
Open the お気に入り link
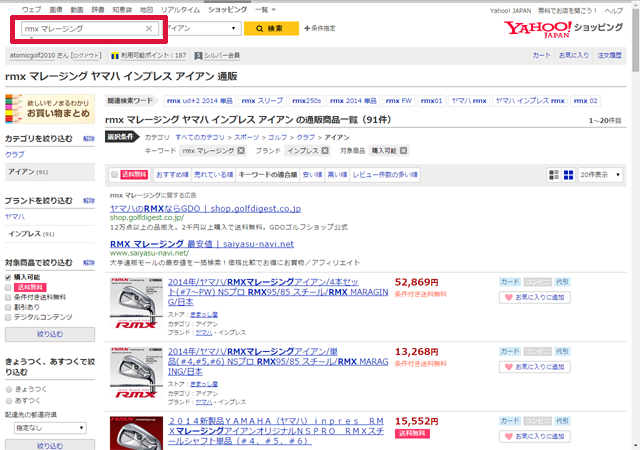pos(574,55)
